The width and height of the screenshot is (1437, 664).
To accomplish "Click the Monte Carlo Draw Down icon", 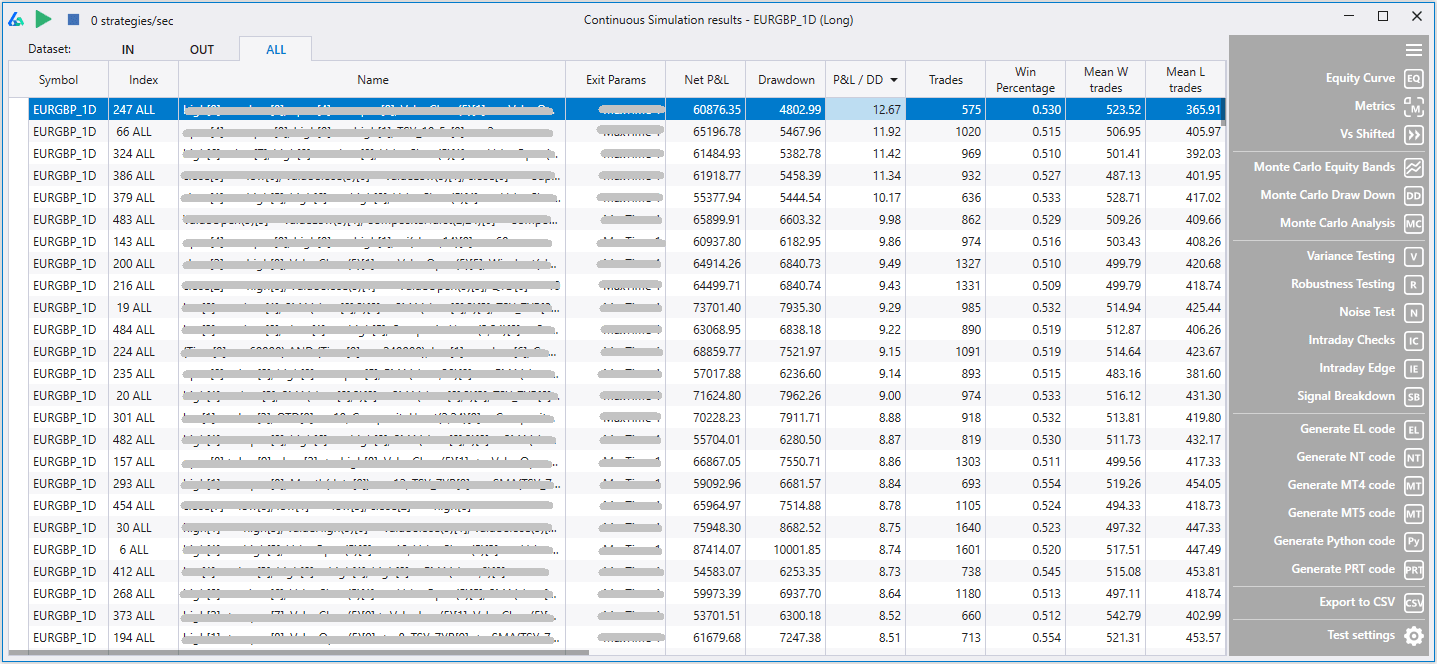I will click(x=1413, y=195).
